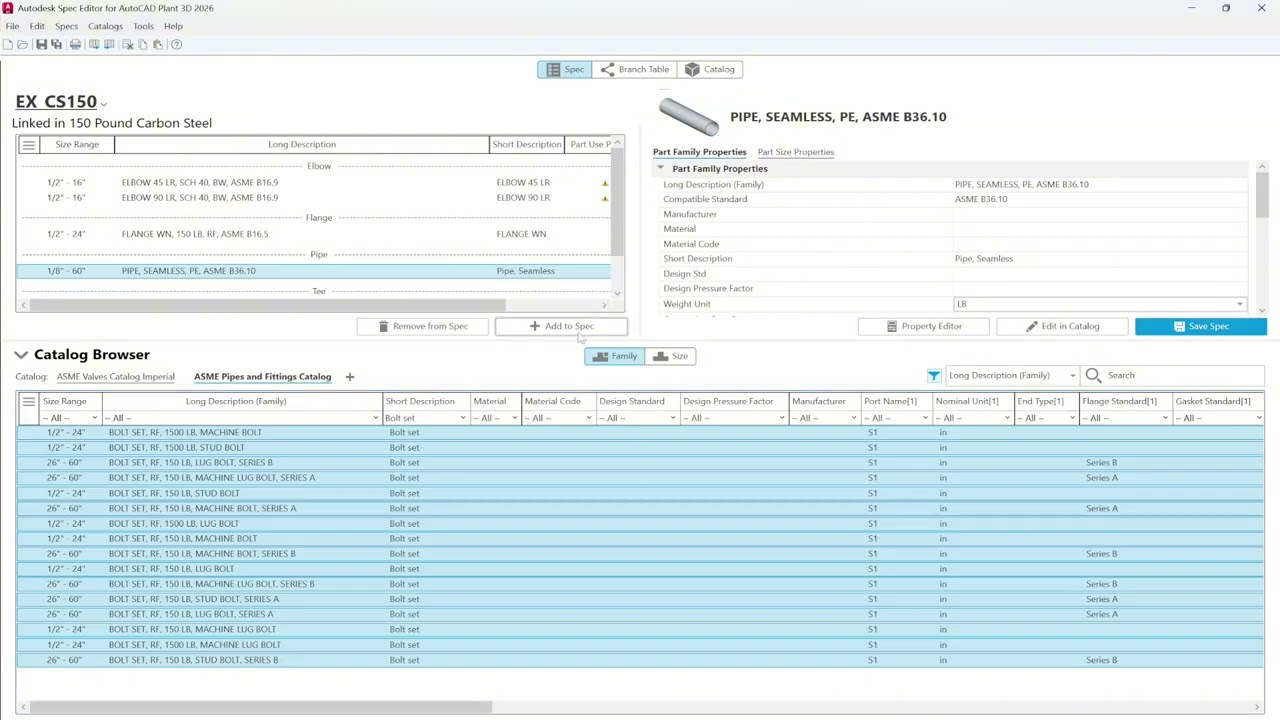The height and width of the screenshot is (720, 1280).
Task: Click Add to Spec button
Action: 561,326
